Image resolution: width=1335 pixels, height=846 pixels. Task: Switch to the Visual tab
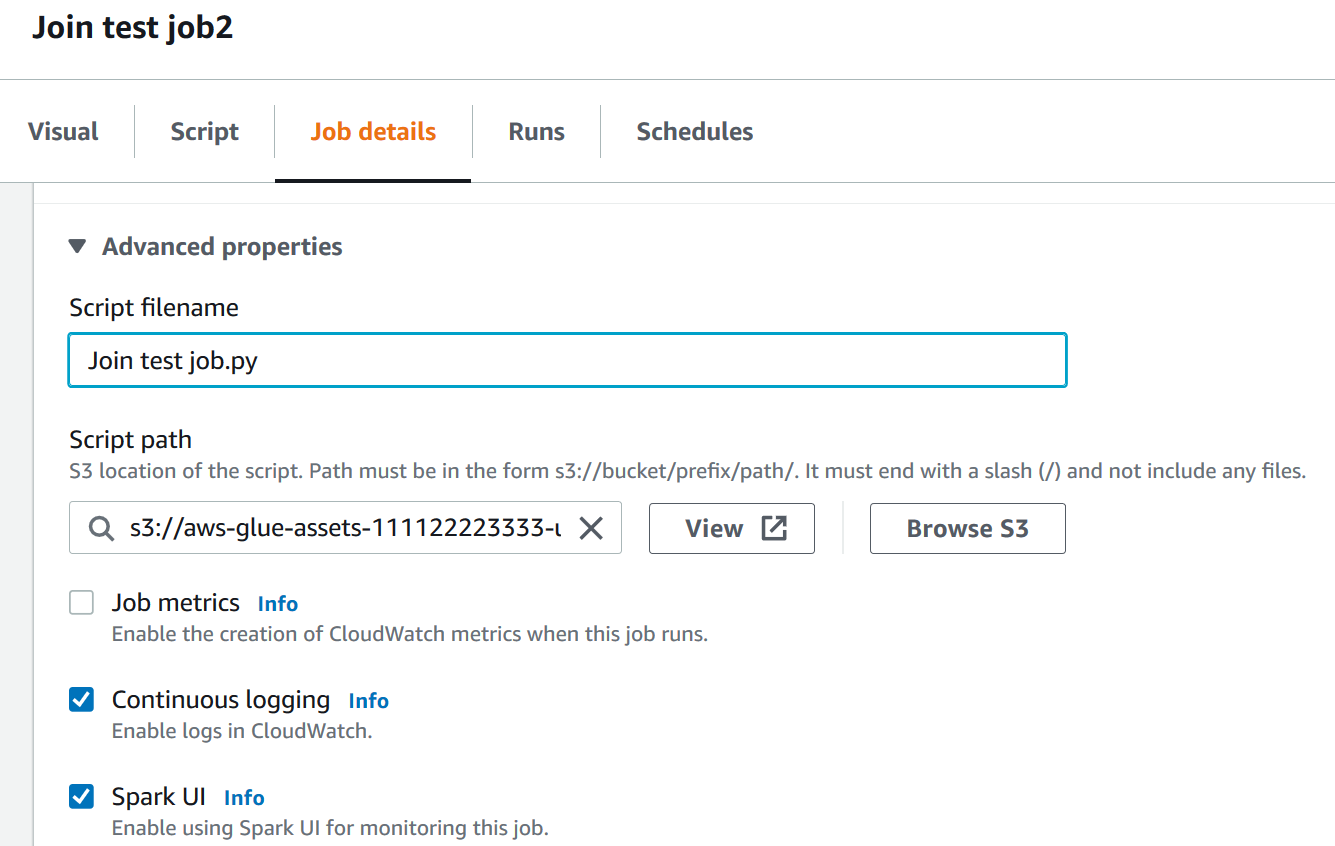(63, 131)
